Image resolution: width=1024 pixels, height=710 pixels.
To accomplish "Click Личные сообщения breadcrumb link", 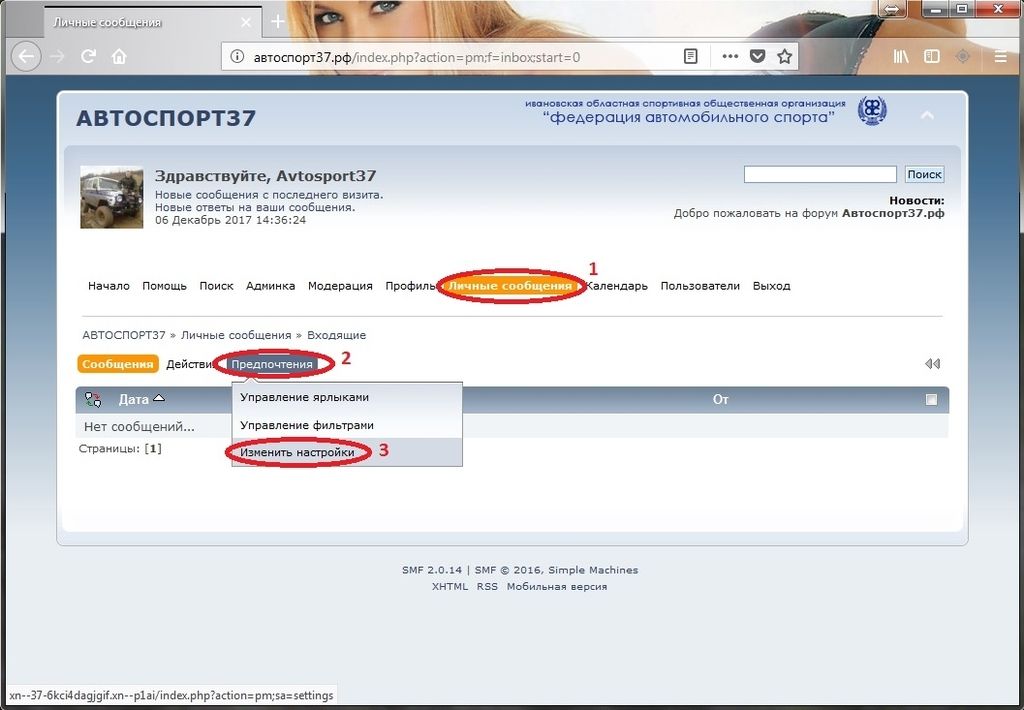I will tap(236, 335).
